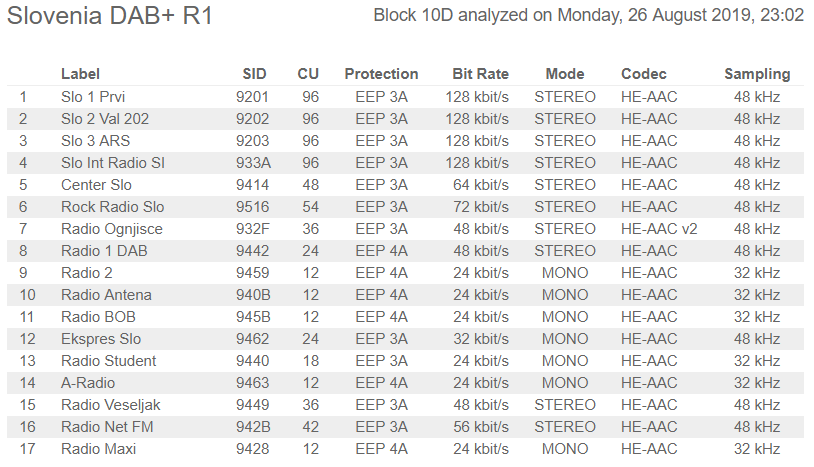
Task: Click the Mode column header
Action: [x=565, y=74]
